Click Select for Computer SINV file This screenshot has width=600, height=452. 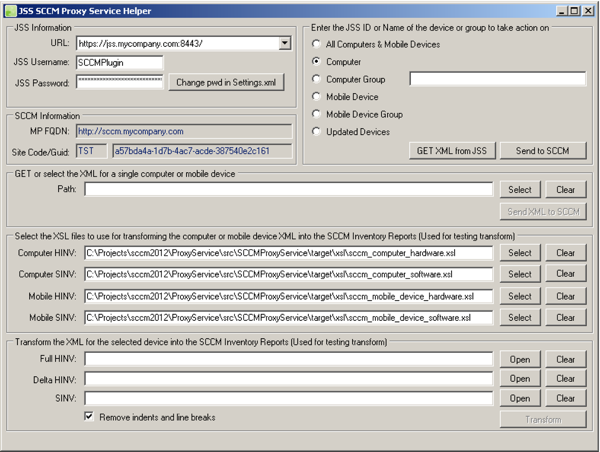coord(520,274)
